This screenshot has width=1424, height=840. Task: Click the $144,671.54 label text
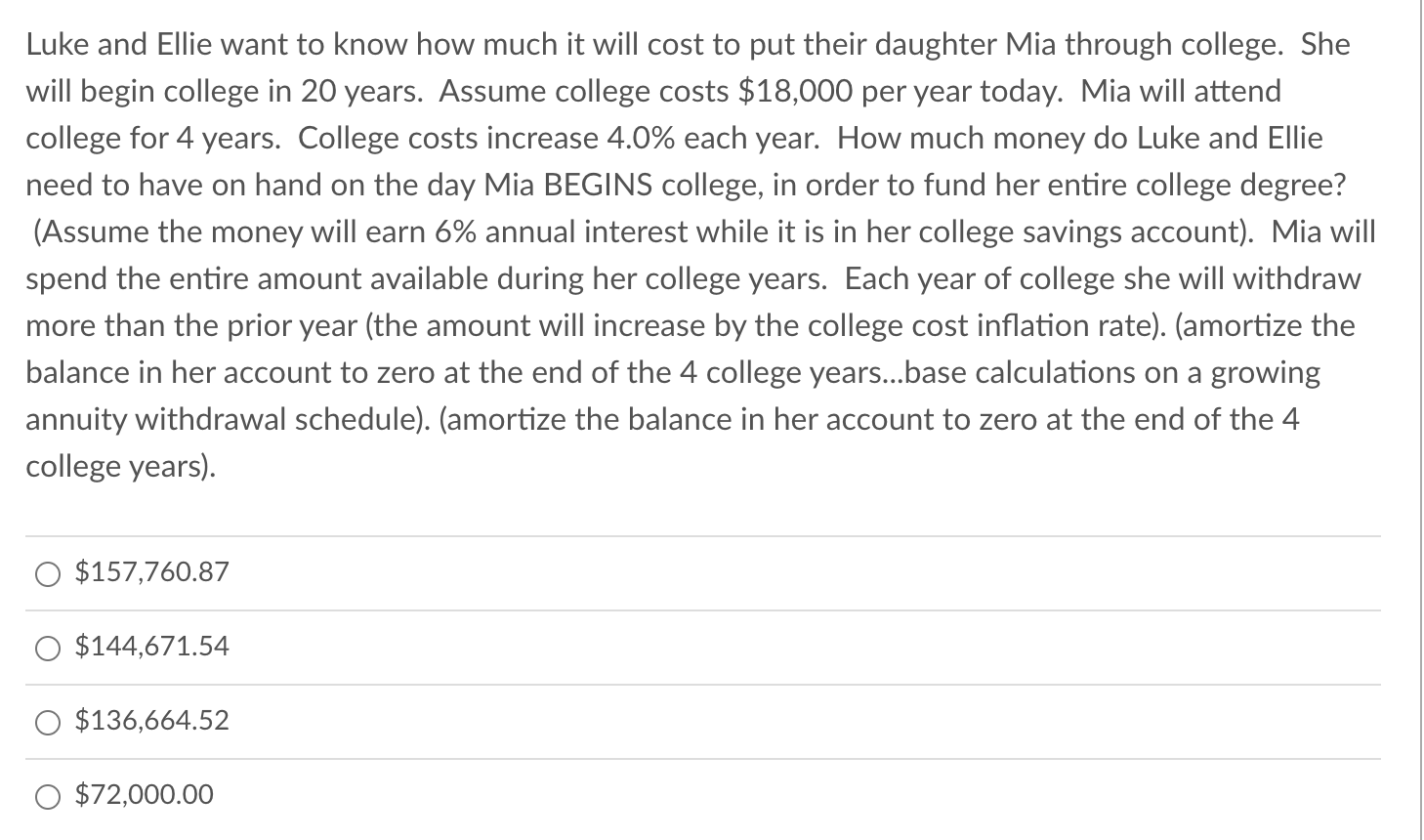pos(152,646)
